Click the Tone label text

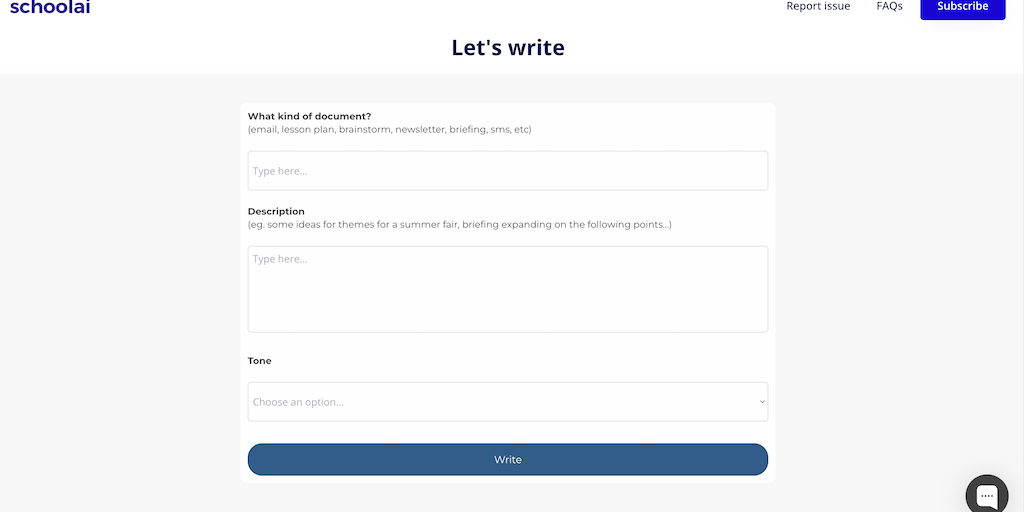point(260,361)
